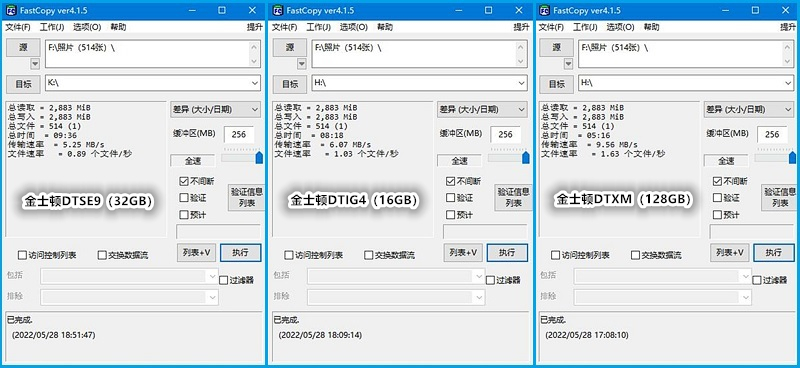Toggle 不间断 checkbox in DTXM window
This screenshot has height=368, width=800.
[x=717, y=181]
